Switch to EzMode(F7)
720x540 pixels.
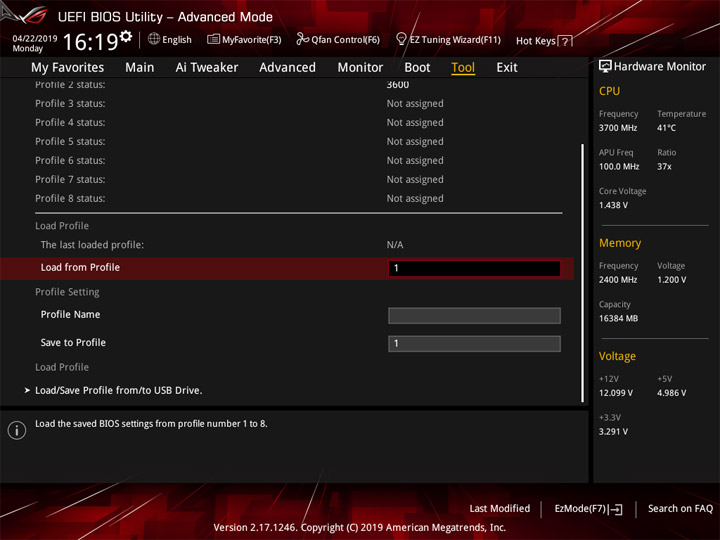(x=588, y=509)
